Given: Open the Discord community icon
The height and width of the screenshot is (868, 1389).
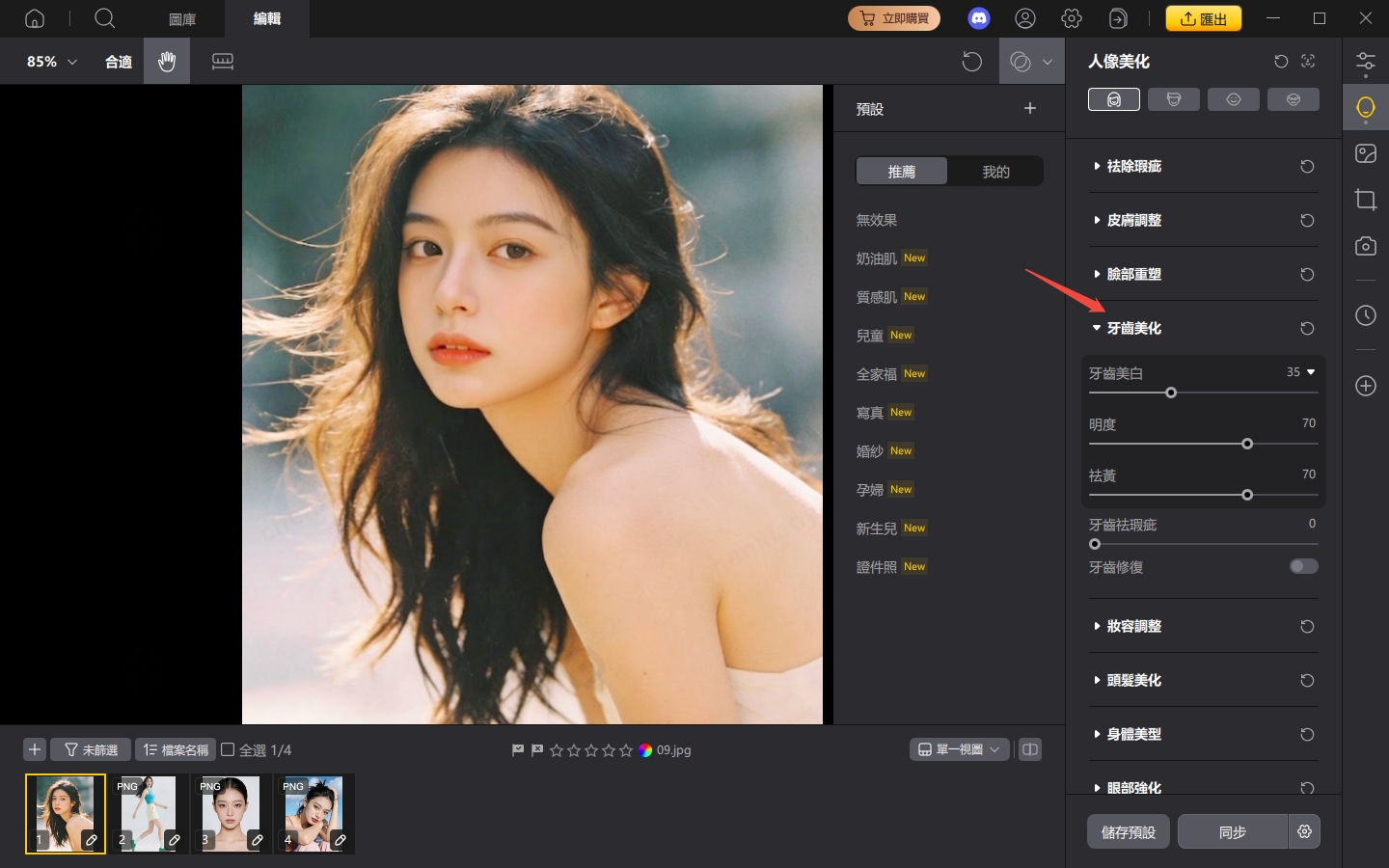Looking at the screenshot, I should (x=979, y=18).
